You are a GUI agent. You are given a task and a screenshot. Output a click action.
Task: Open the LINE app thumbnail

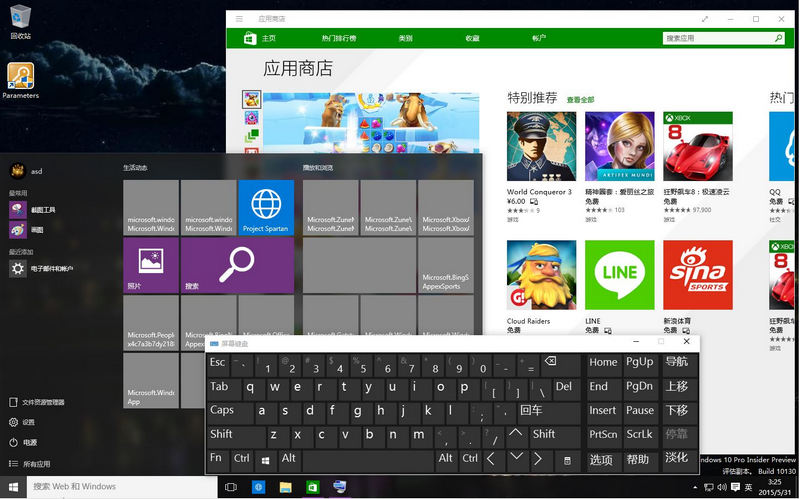point(619,275)
